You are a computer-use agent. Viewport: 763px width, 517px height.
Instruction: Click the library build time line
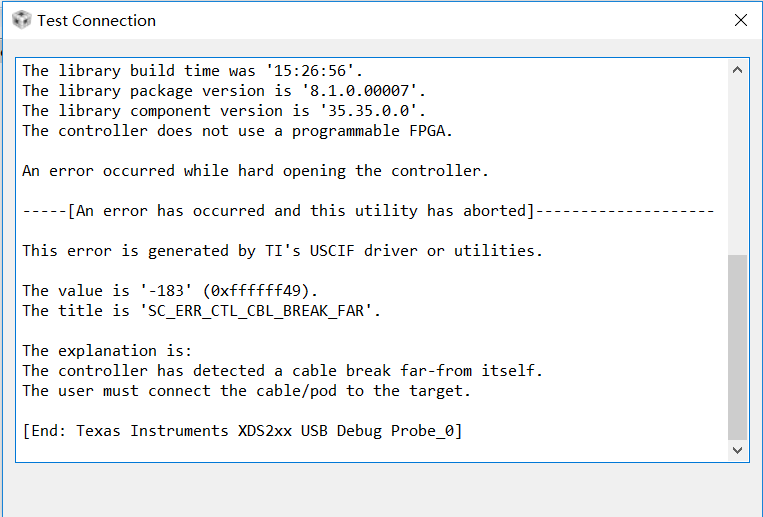(193, 71)
